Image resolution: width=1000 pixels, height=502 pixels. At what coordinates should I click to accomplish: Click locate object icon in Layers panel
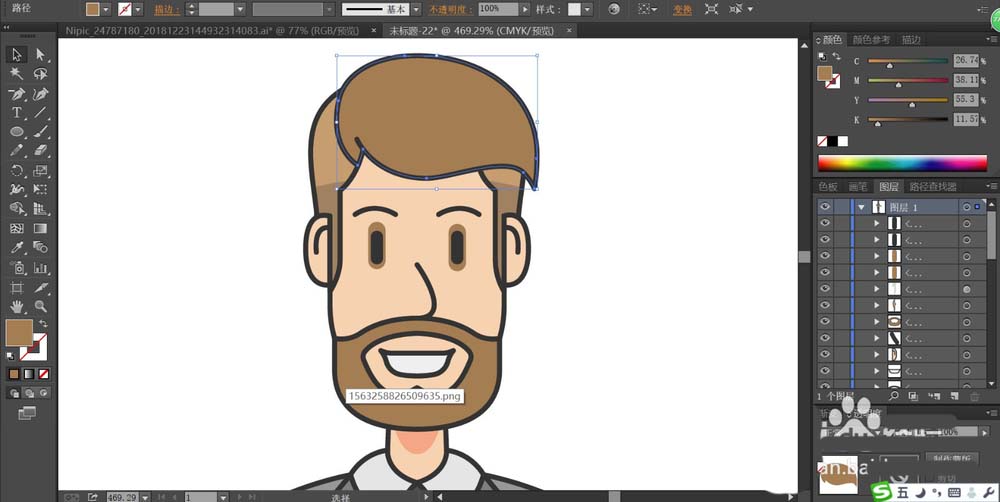pos(894,396)
